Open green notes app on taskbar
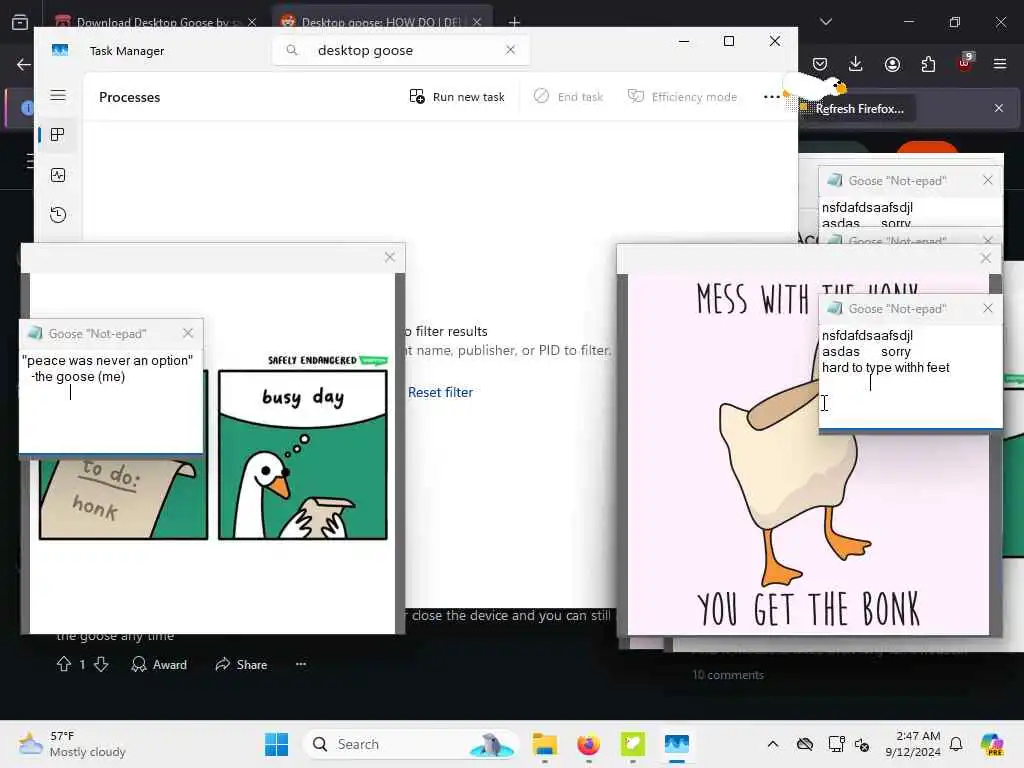This screenshot has height=768, width=1024. (x=632, y=744)
